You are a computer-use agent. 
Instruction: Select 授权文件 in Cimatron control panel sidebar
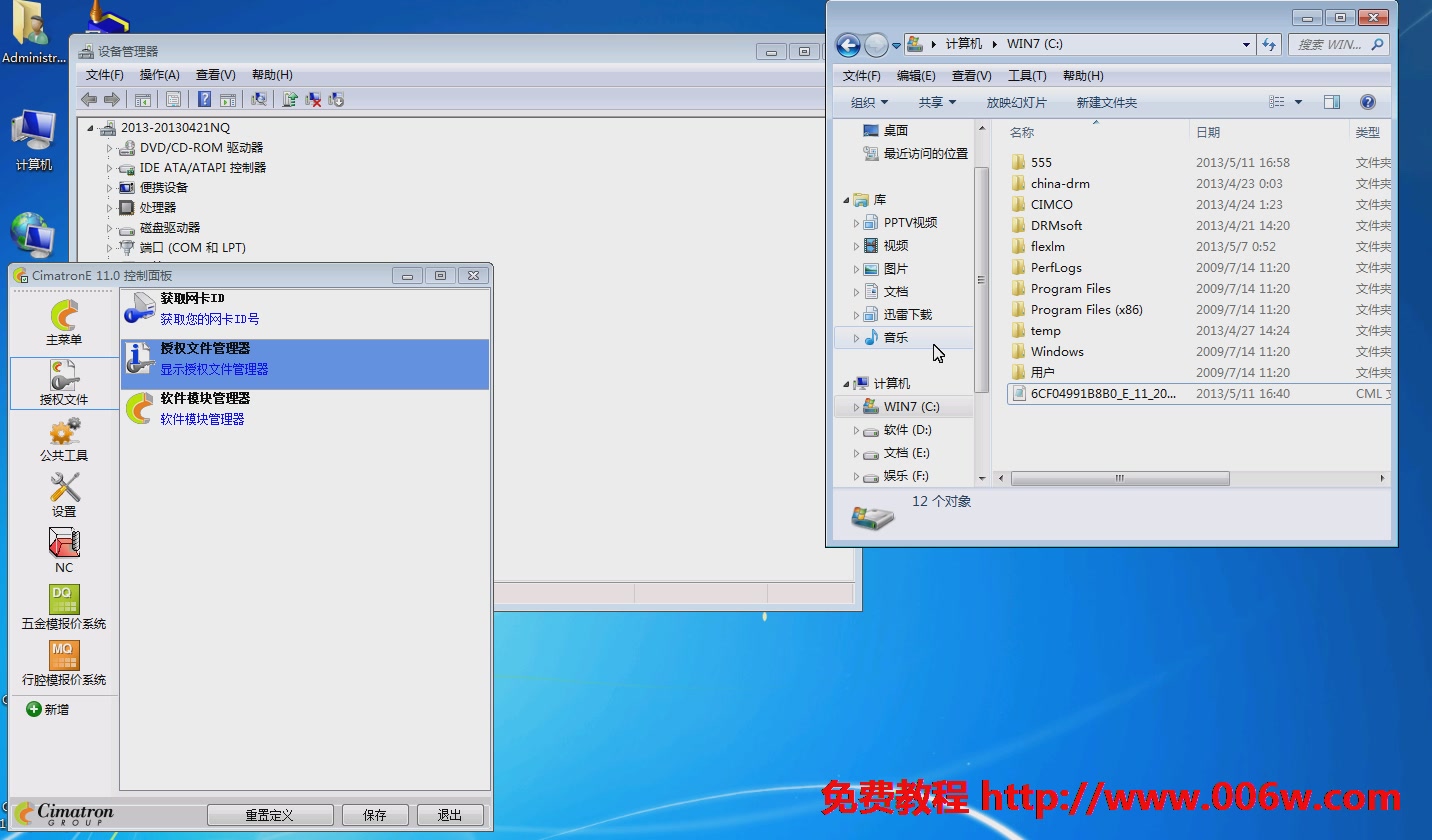click(64, 383)
